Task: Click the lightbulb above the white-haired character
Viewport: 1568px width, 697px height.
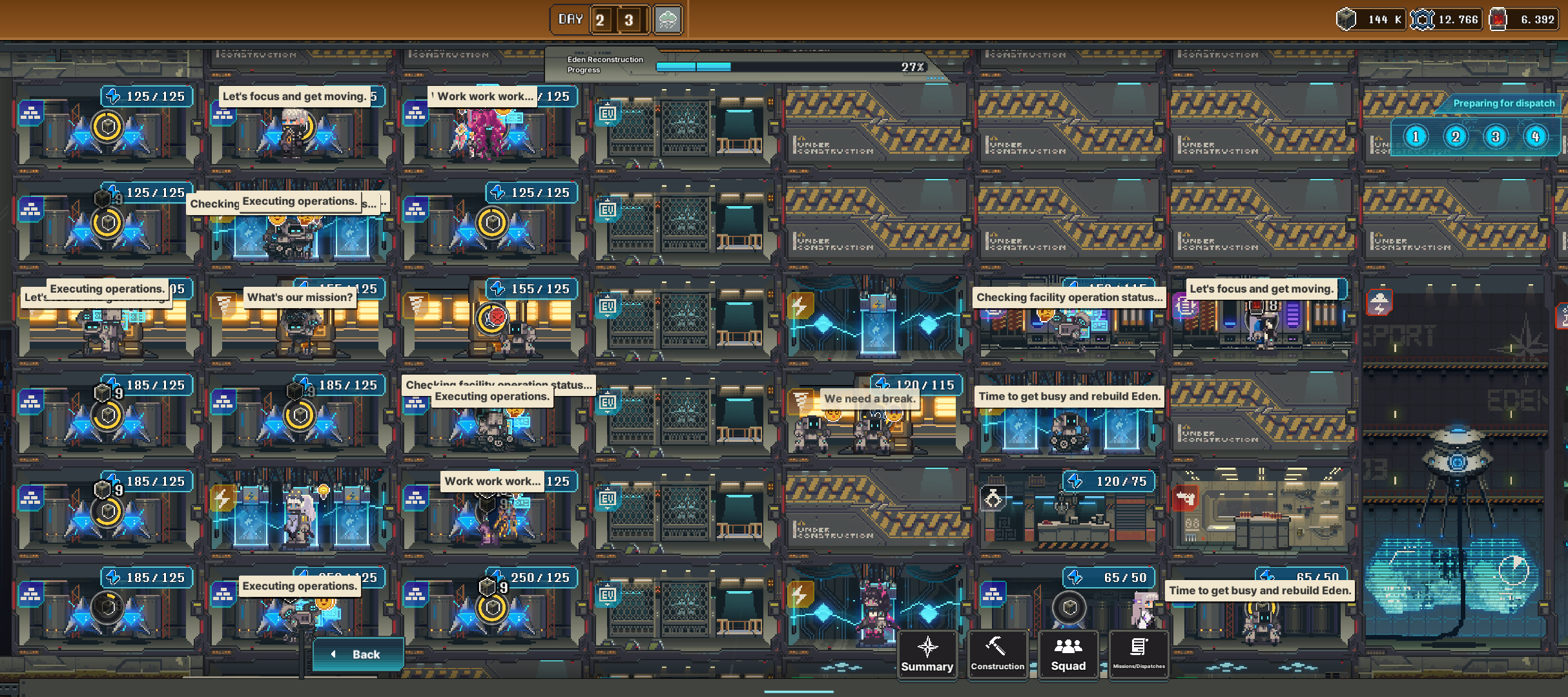Action: (324, 492)
